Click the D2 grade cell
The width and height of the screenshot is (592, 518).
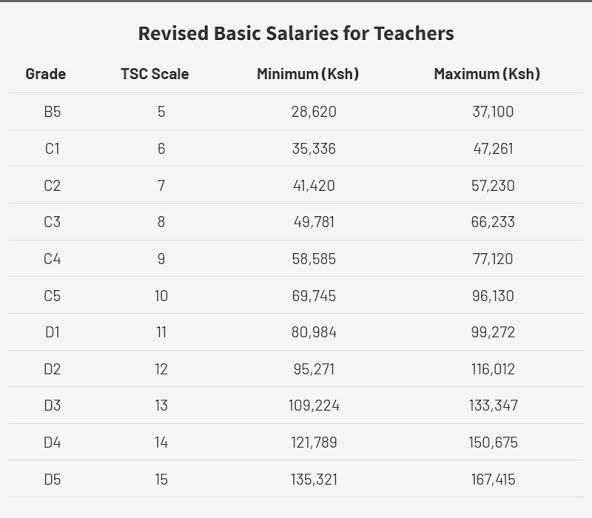click(x=52, y=369)
